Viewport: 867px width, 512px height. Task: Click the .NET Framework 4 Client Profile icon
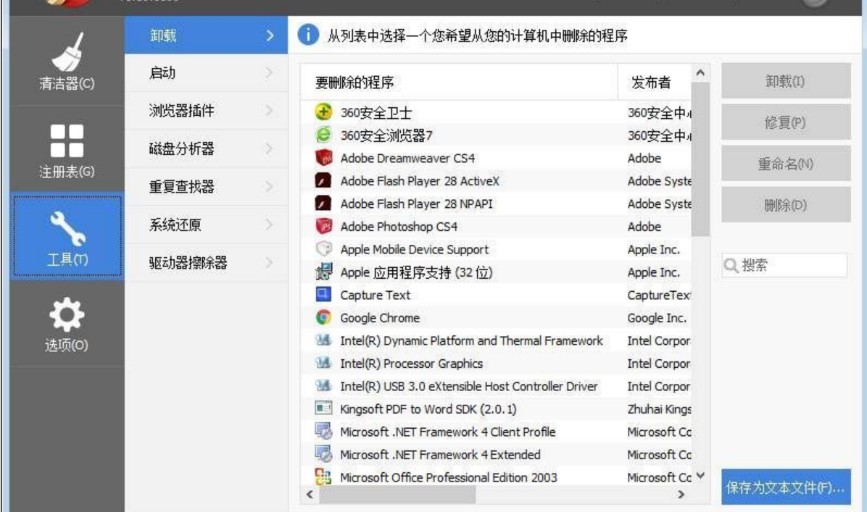tap(323, 431)
